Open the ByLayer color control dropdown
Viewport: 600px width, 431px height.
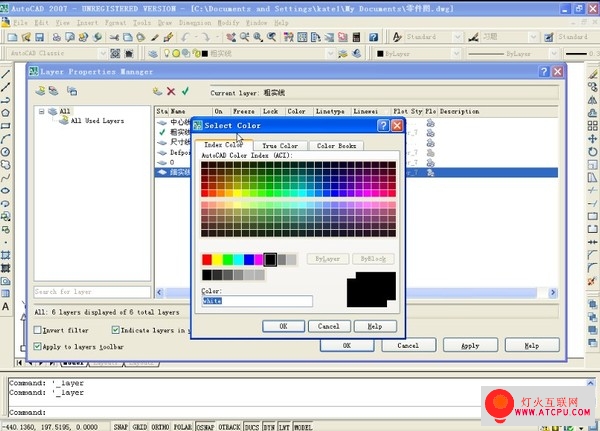point(456,54)
